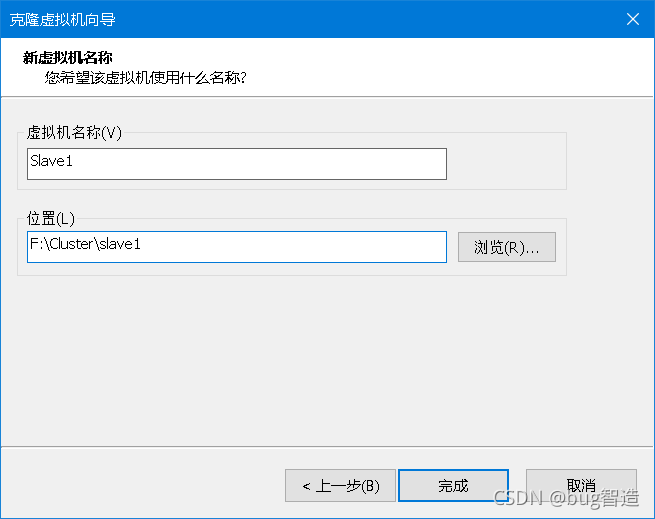The height and width of the screenshot is (519, 655).
Task: Select the 新虚拟机名称 heading text
Action: click(x=68, y=58)
